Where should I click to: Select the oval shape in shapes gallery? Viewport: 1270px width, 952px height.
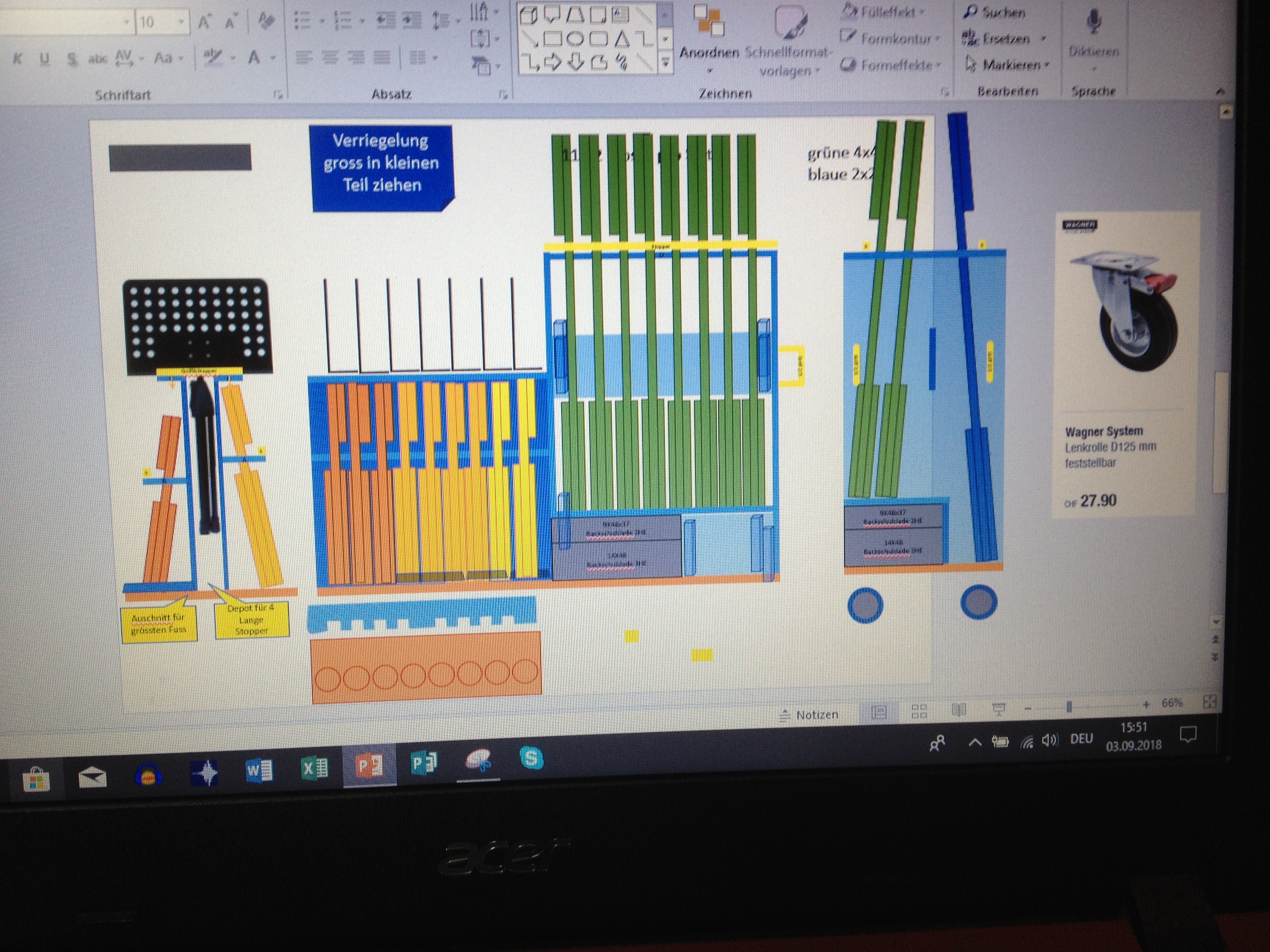pyautogui.click(x=575, y=39)
